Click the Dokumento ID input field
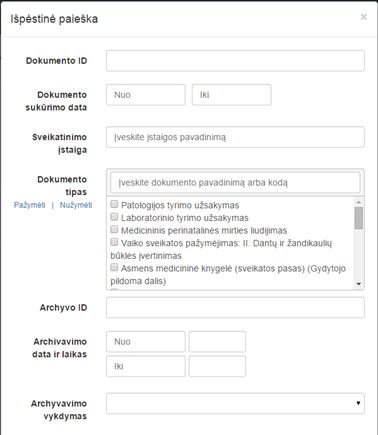The height and width of the screenshot is (435, 378). click(x=235, y=61)
